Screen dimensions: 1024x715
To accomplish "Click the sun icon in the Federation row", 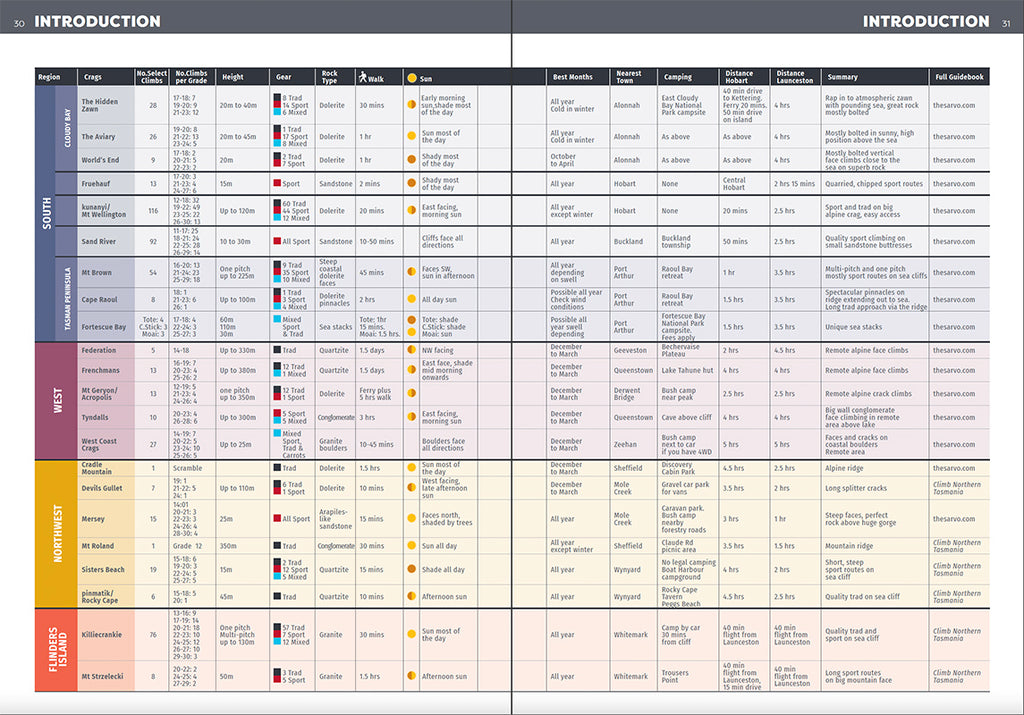I will [x=411, y=351].
